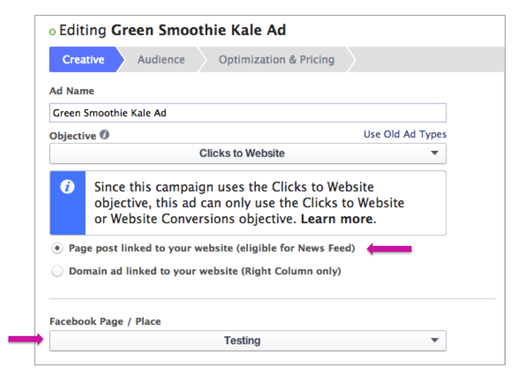
Task: Click the Domain ad linked to your website label
Action: (x=205, y=271)
